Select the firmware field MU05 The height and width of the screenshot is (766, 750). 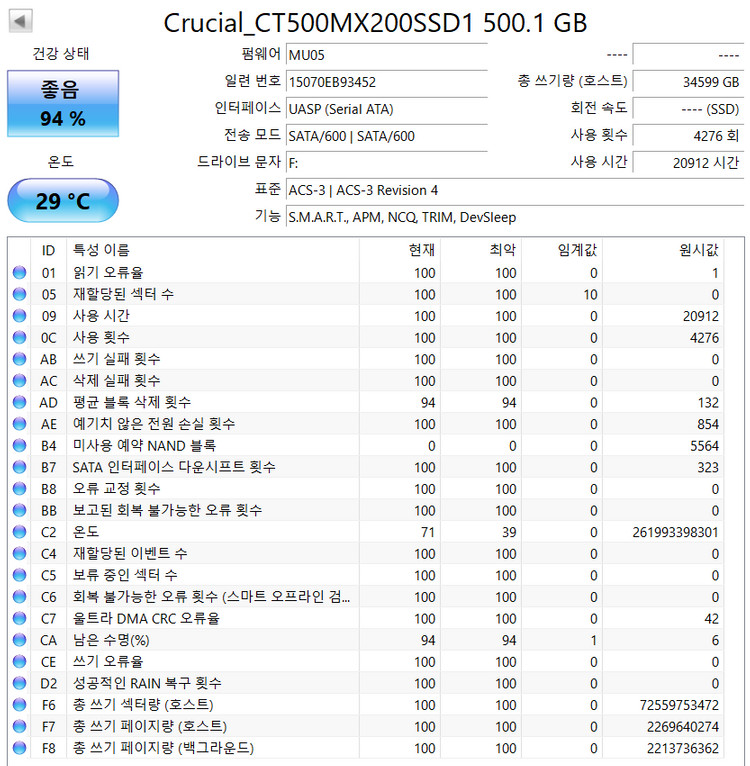[386, 55]
